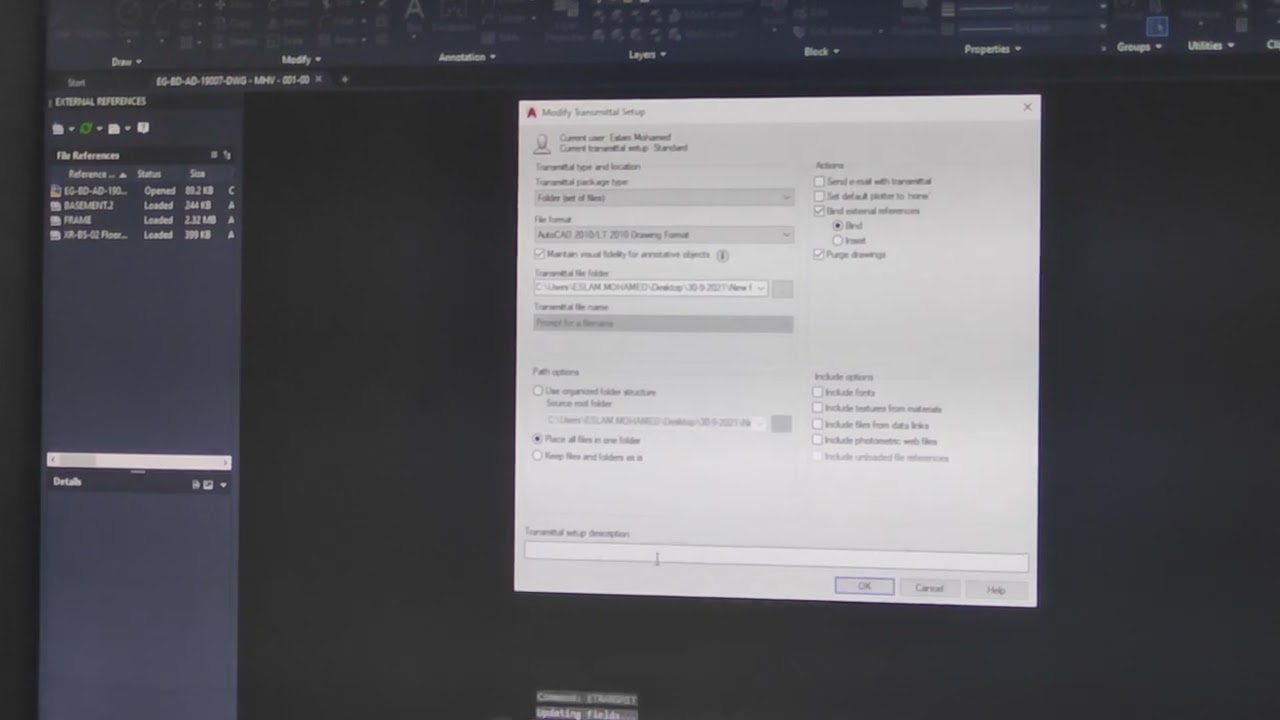Sort by the Reference Name column header
This screenshot has width=1280, height=720.
[97, 174]
